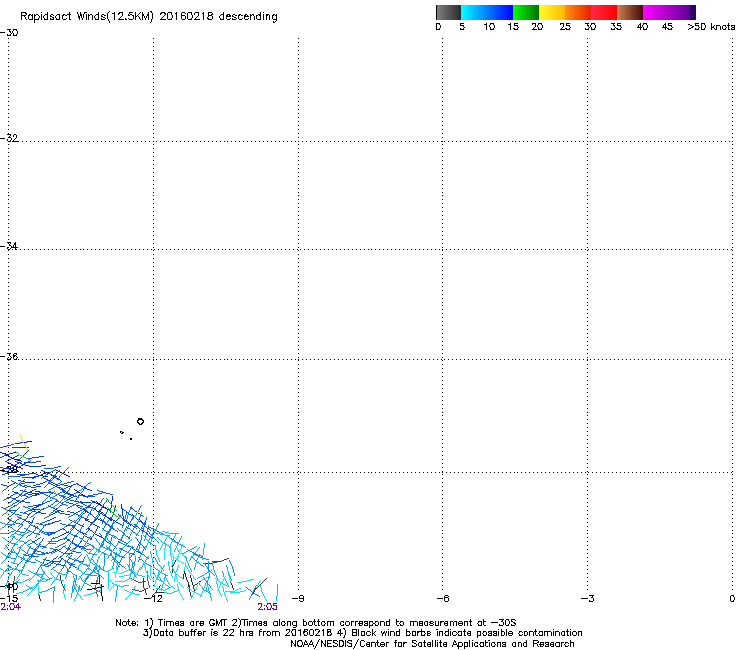Image resolution: width=740 pixels, height=650 pixels.
Task: Choose the brown 35-40 knots legend segment
Action: coord(630,12)
